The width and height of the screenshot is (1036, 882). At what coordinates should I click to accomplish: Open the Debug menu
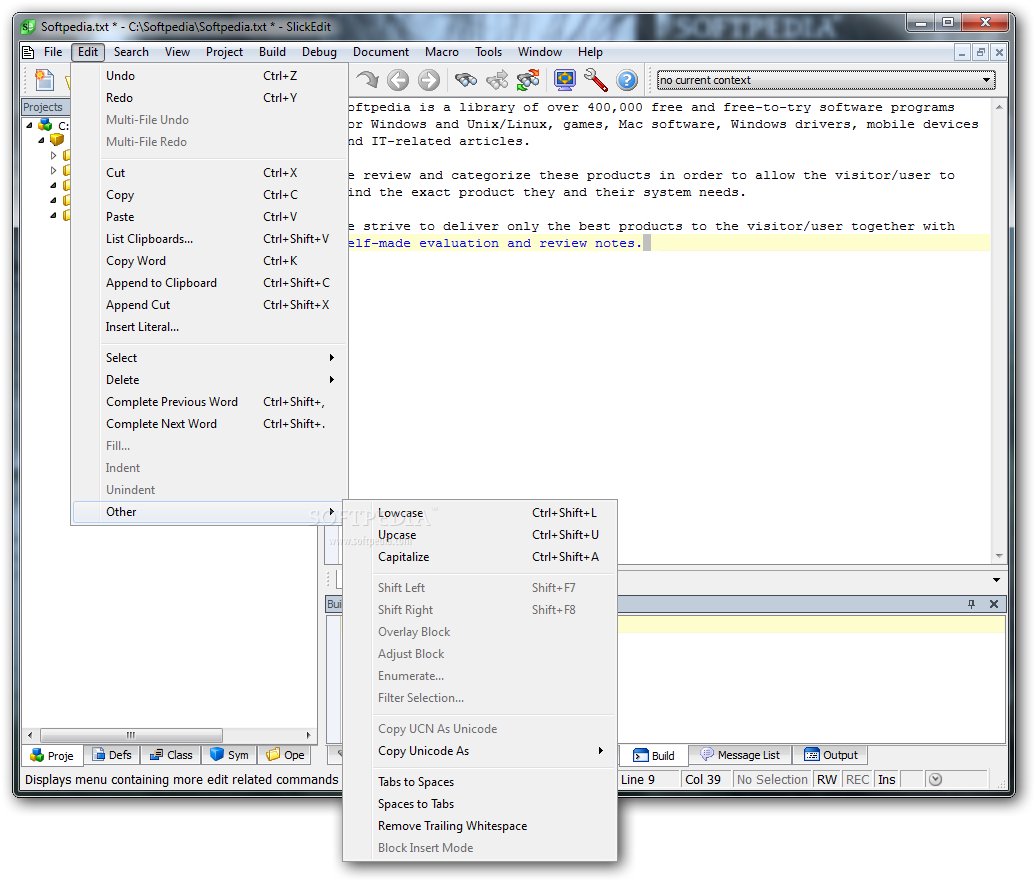(319, 52)
